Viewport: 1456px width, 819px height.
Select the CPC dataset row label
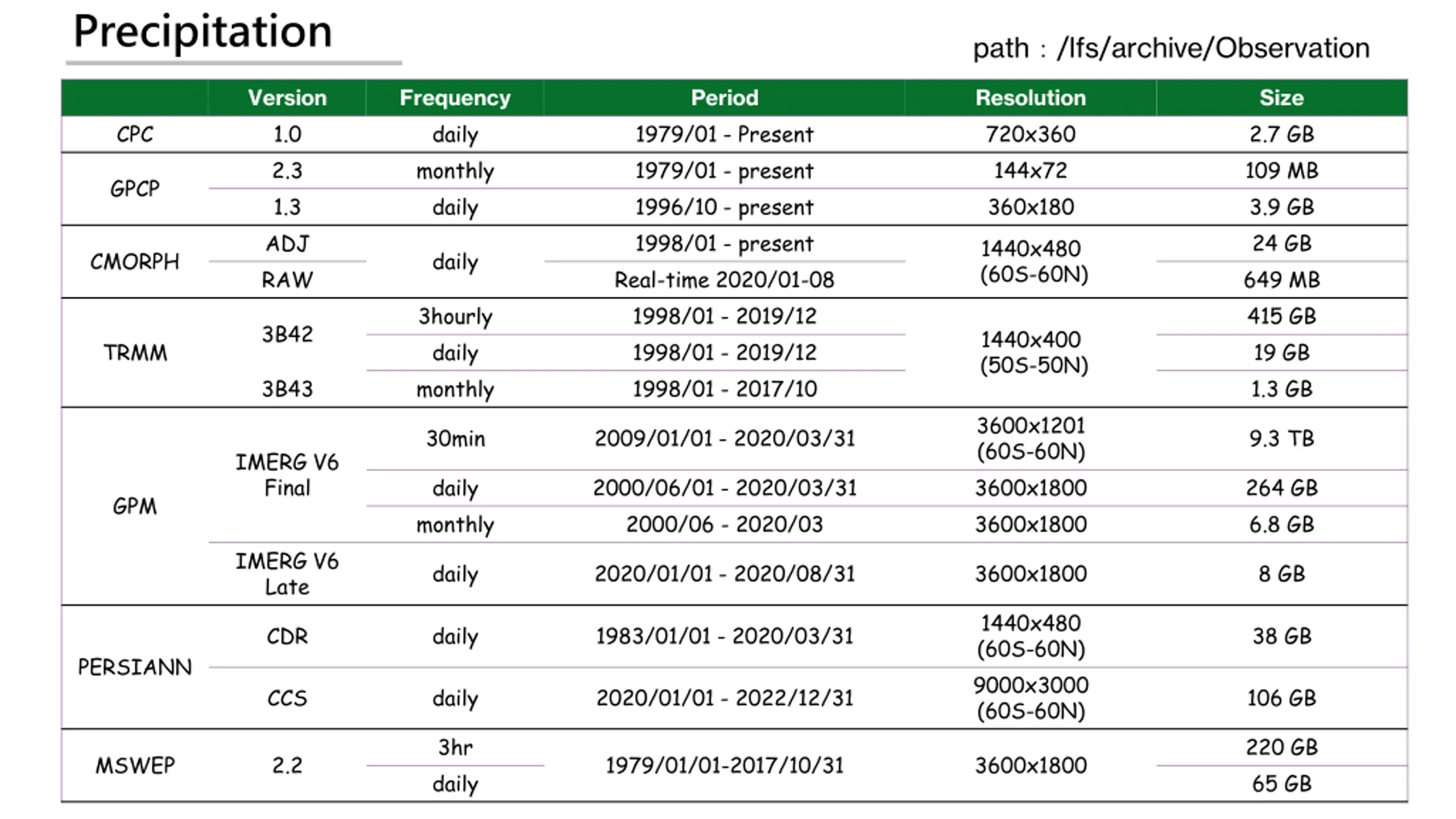[x=135, y=134]
